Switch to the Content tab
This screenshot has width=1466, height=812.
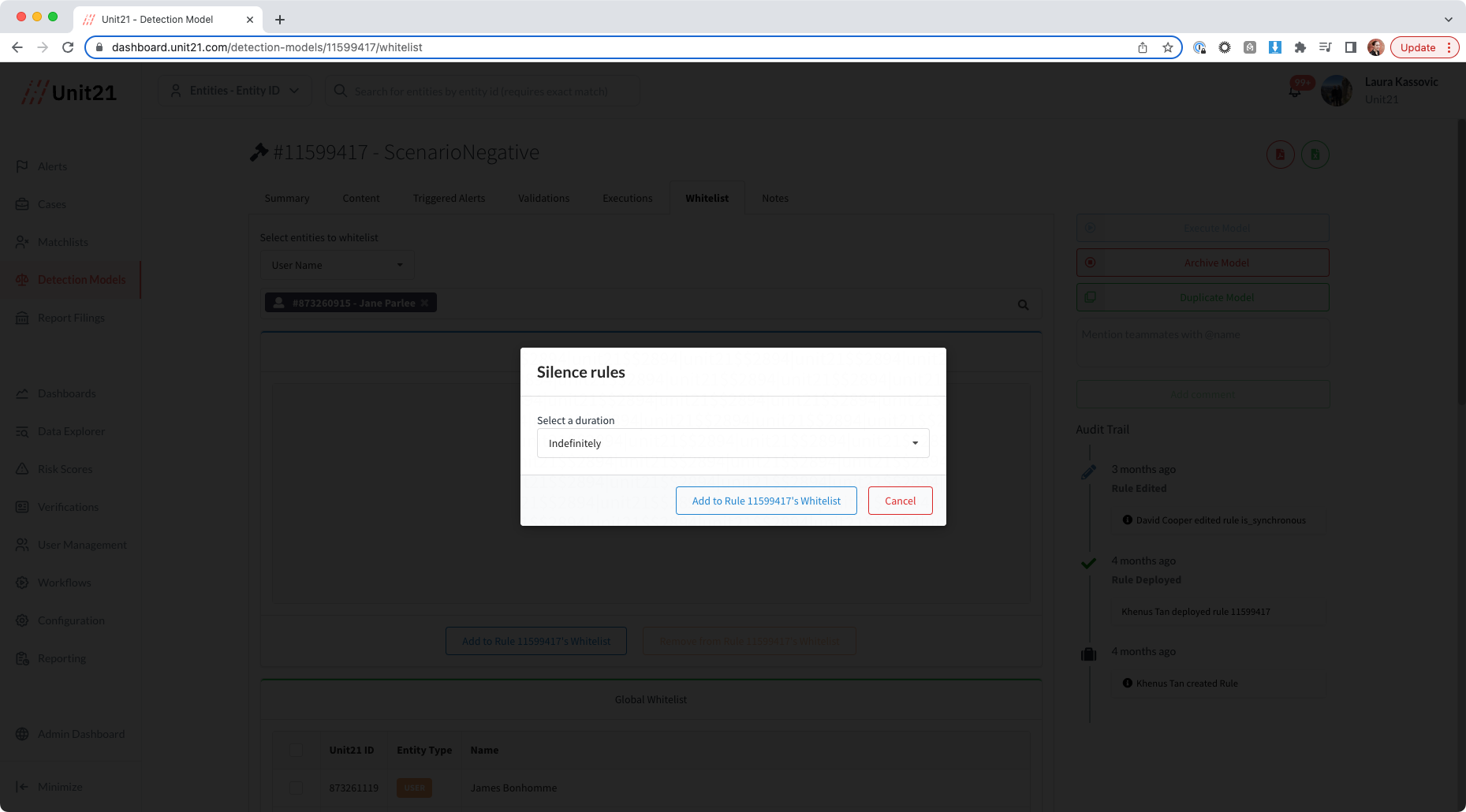pos(361,198)
